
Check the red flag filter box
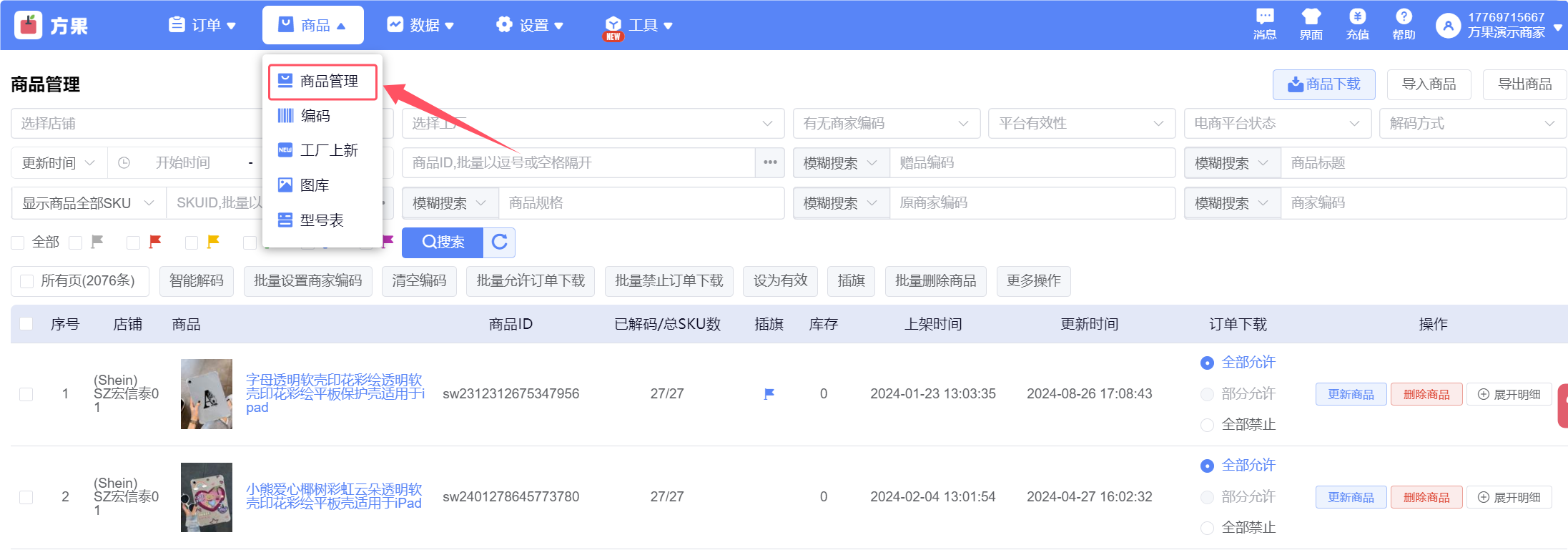click(133, 243)
